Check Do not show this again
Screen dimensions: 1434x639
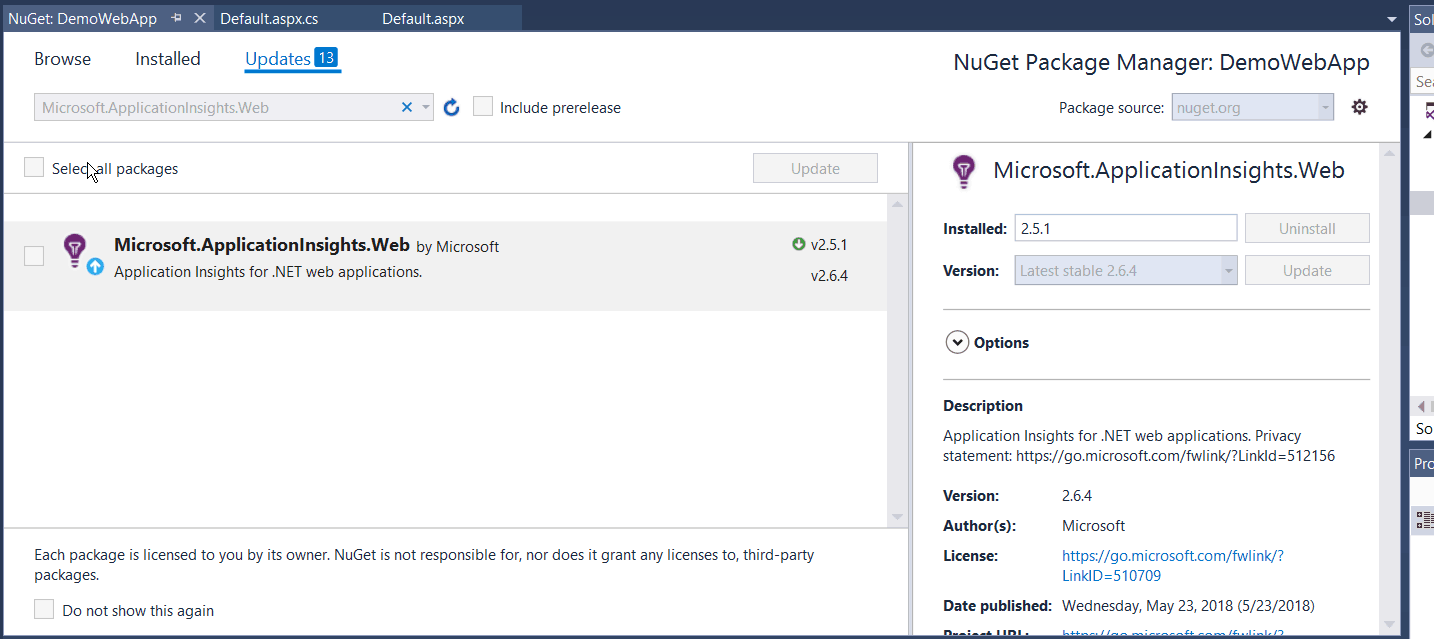click(44, 609)
